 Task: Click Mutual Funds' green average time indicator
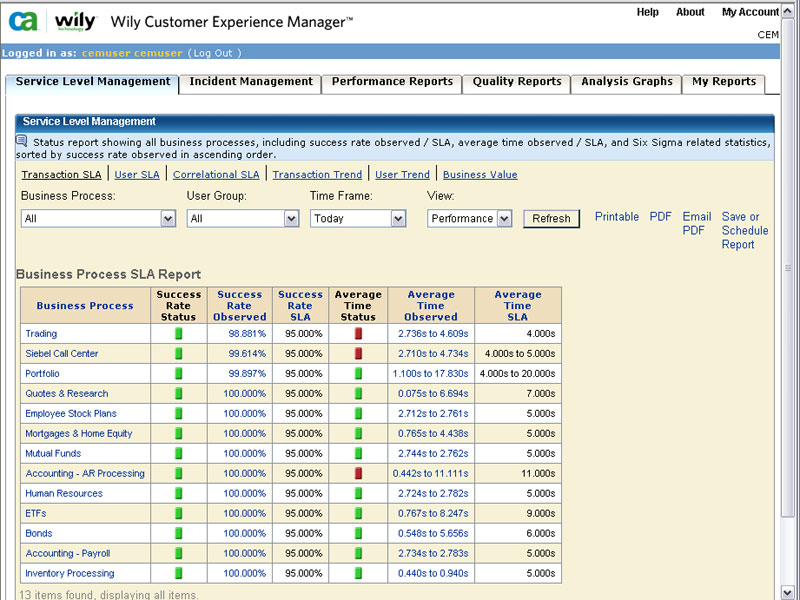(x=358, y=454)
